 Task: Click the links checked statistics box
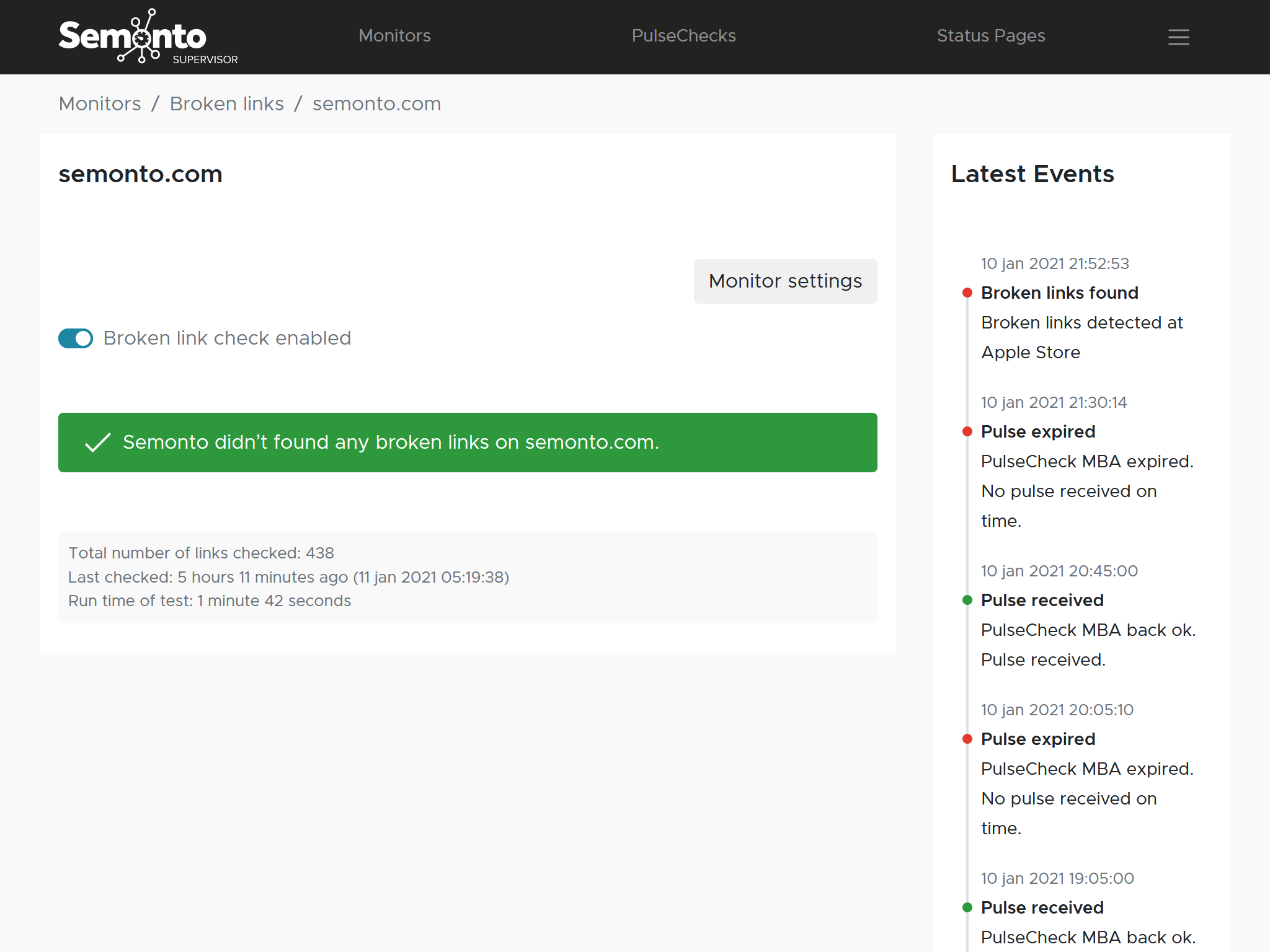click(x=468, y=577)
